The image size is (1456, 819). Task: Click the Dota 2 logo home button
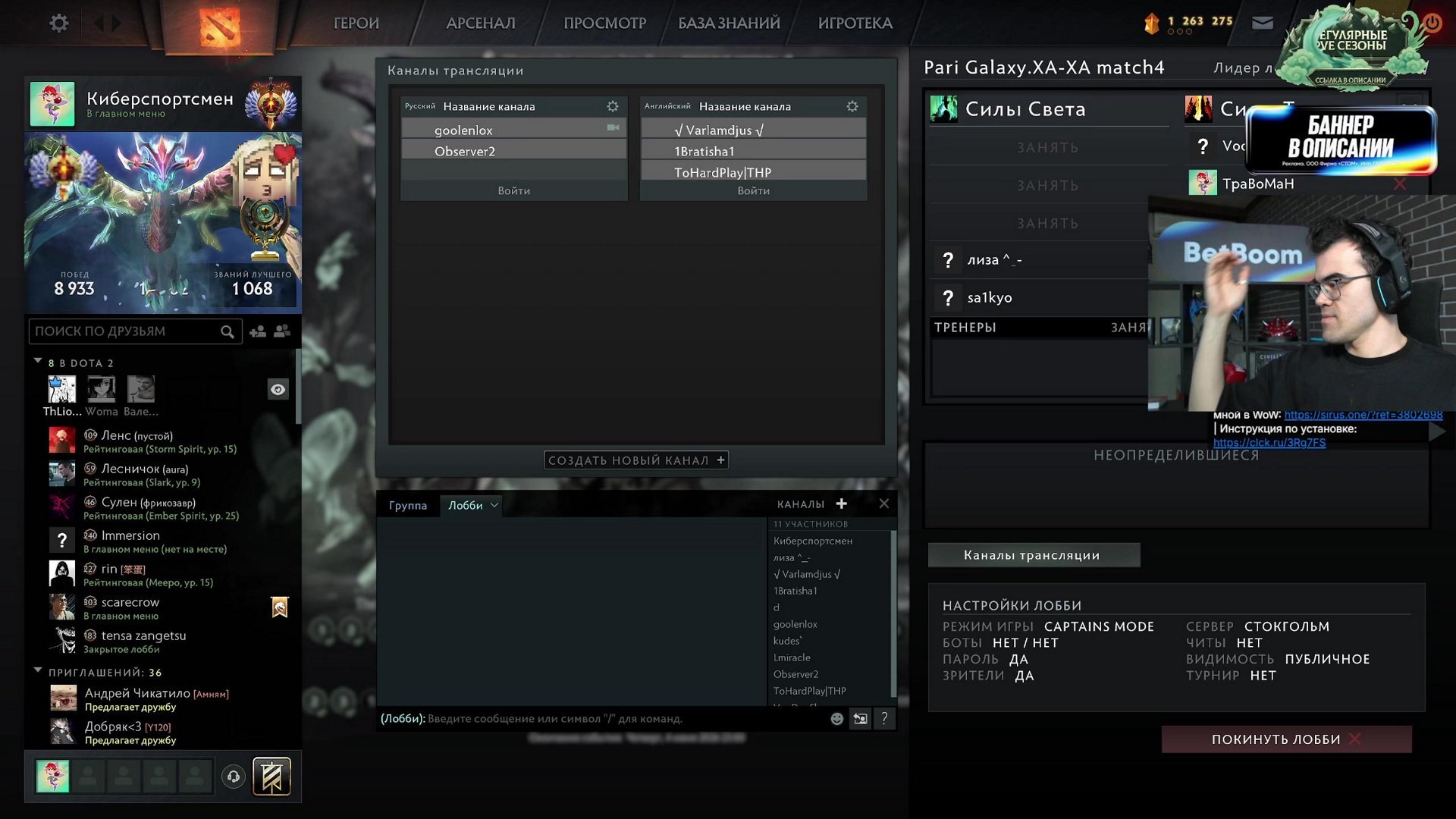(220, 27)
